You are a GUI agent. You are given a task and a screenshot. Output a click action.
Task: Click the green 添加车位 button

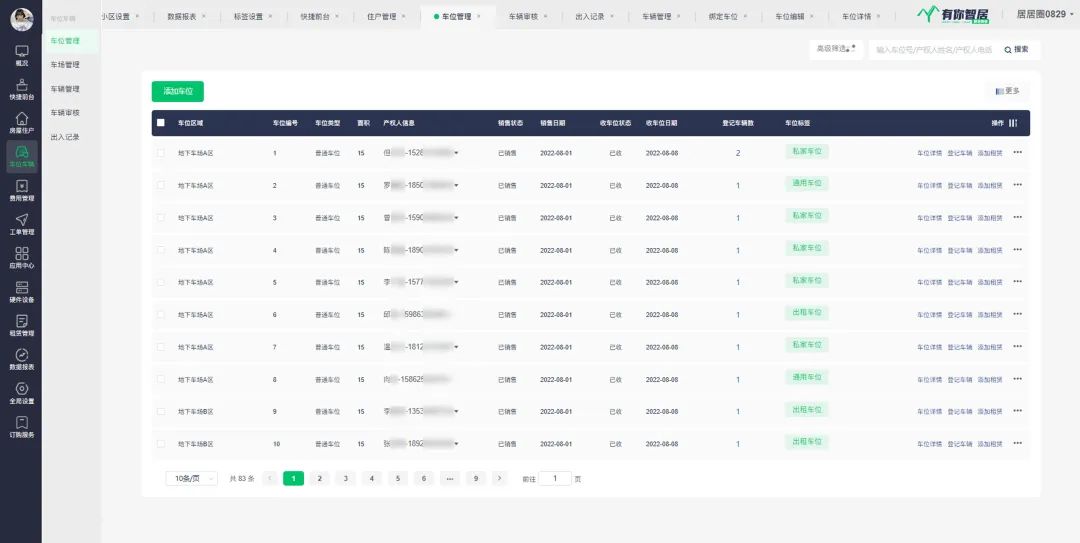[x=178, y=91]
